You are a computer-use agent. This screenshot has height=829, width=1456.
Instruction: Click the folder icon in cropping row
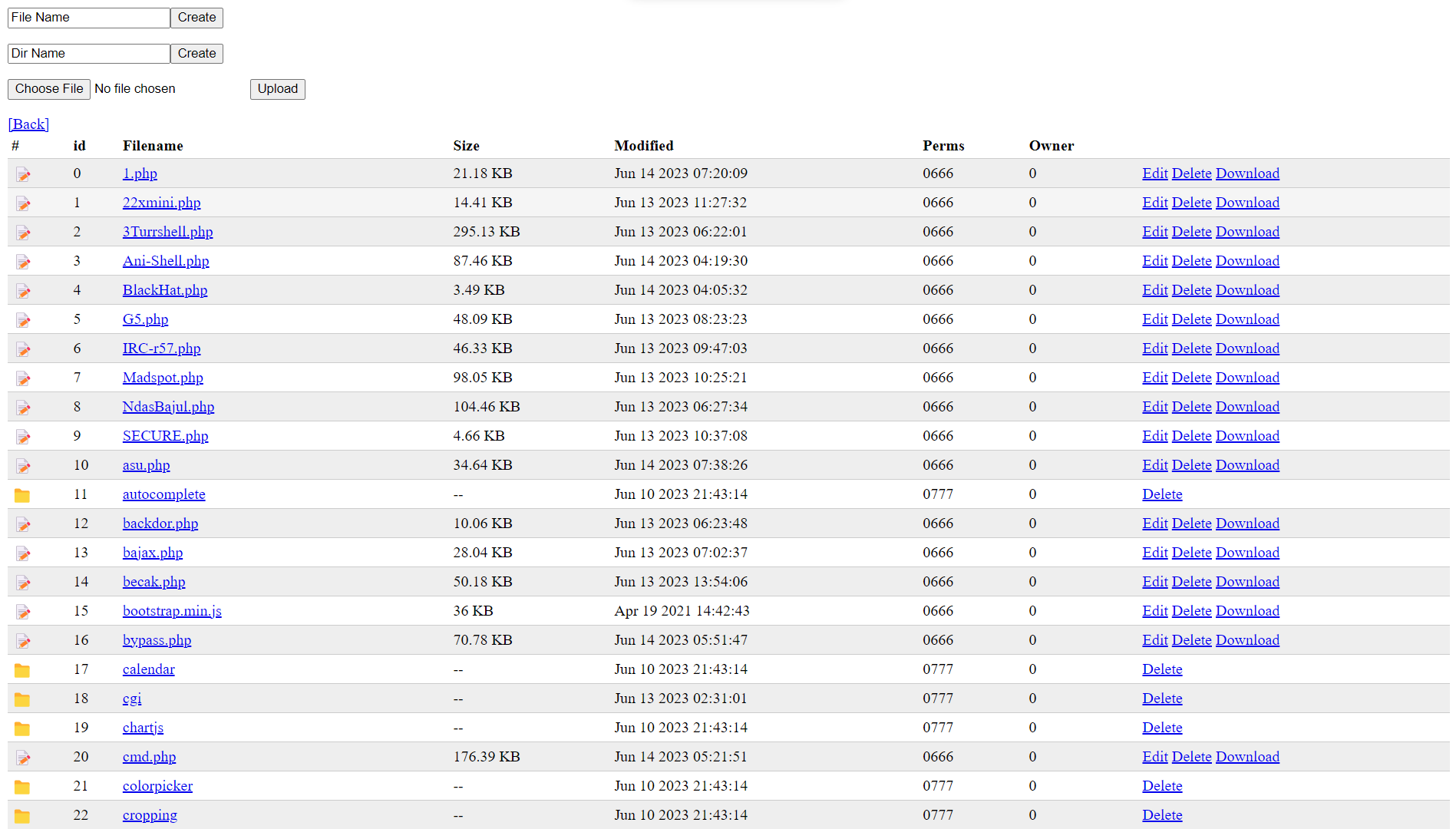(22, 816)
